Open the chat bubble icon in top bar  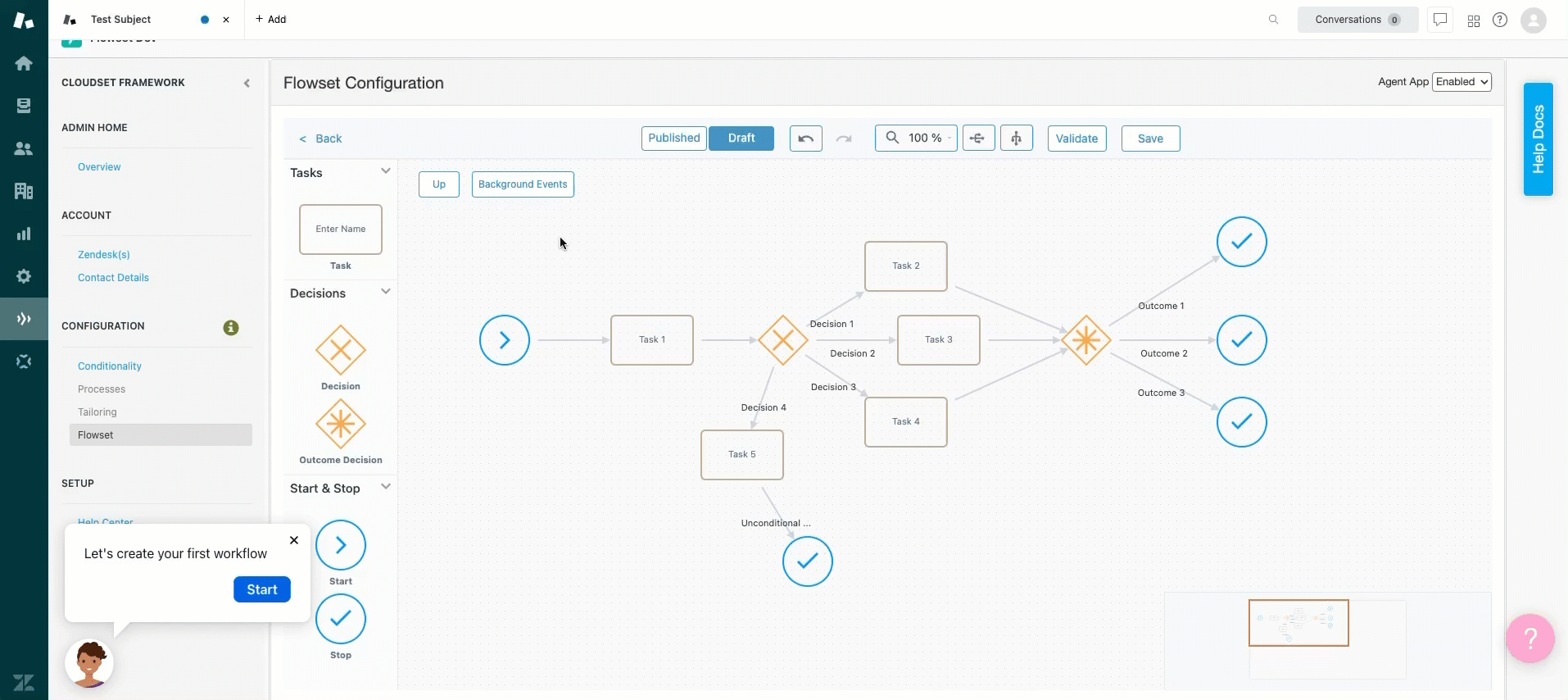click(1439, 20)
